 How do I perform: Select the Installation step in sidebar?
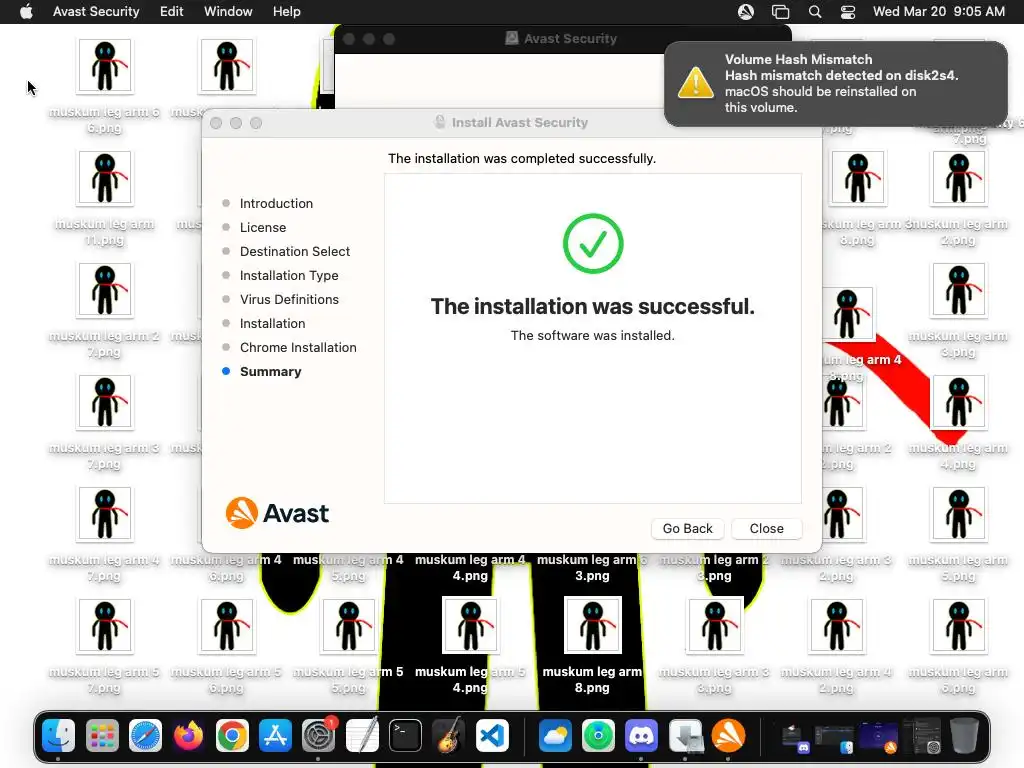tap(272, 323)
